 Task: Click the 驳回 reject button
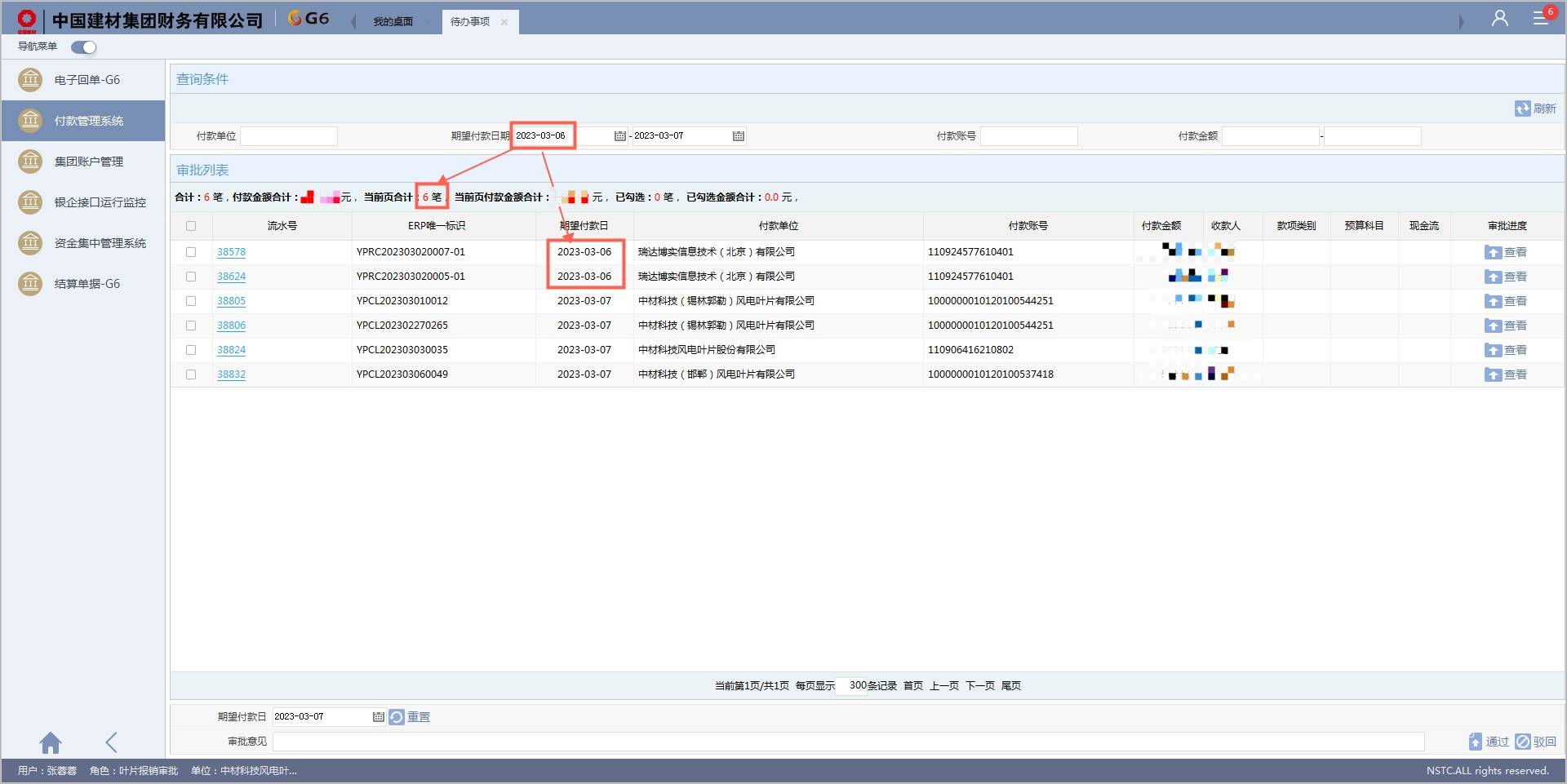pyautogui.click(x=1535, y=742)
